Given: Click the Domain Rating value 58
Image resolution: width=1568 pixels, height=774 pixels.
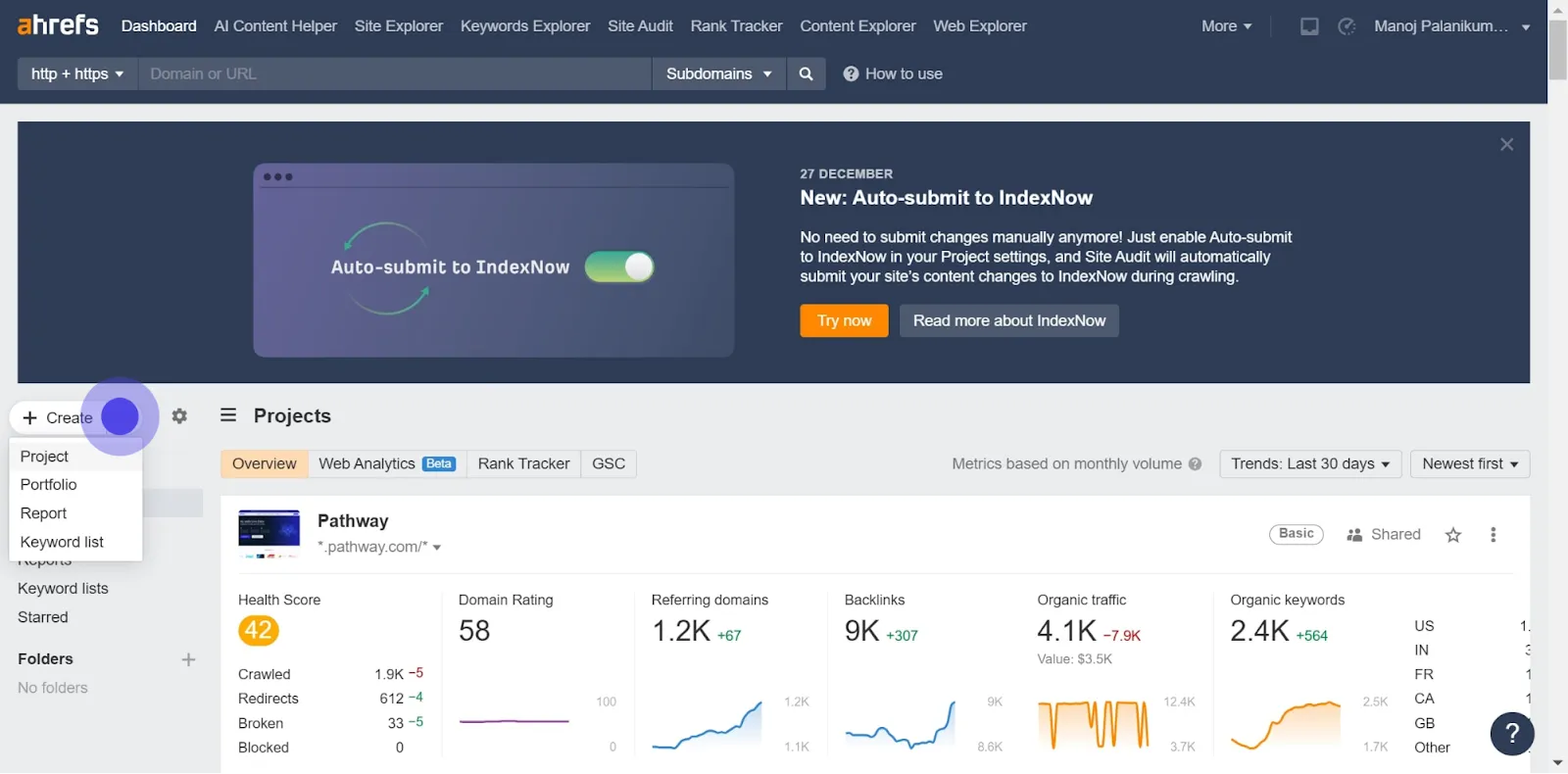Looking at the screenshot, I should click(474, 631).
